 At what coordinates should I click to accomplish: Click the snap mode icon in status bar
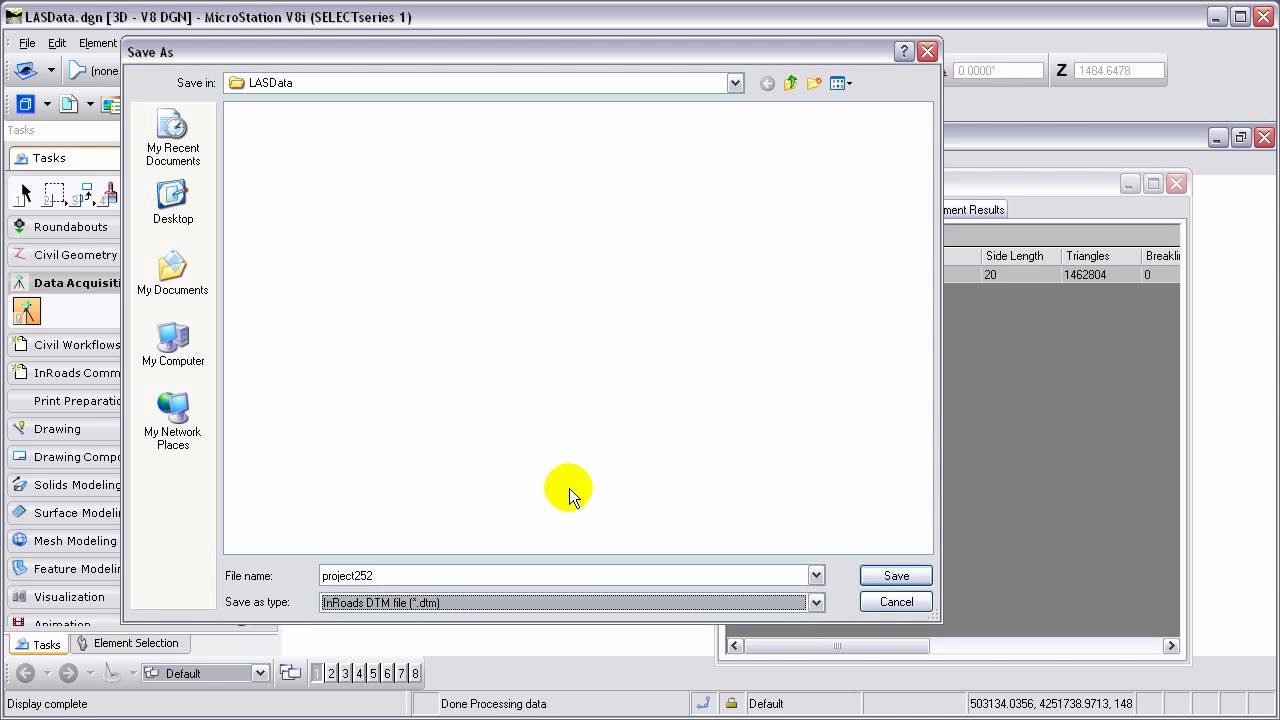pos(703,703)
